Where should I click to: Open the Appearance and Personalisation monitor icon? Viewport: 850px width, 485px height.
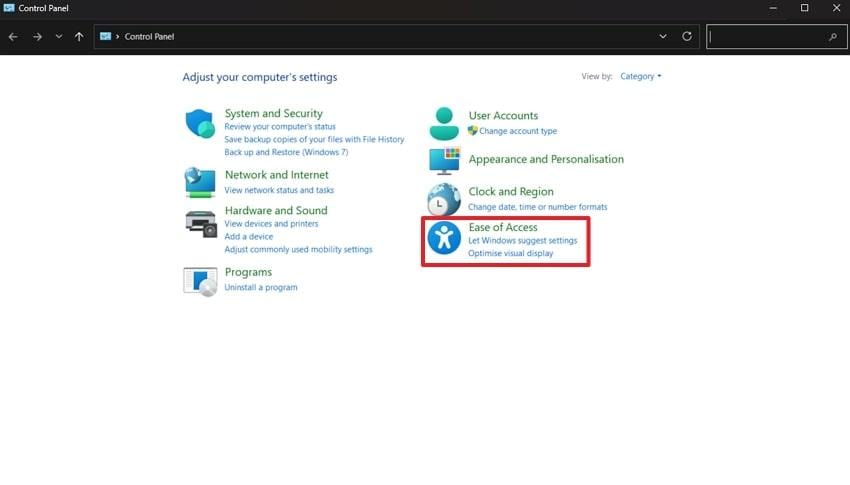[x=445, y=160]
